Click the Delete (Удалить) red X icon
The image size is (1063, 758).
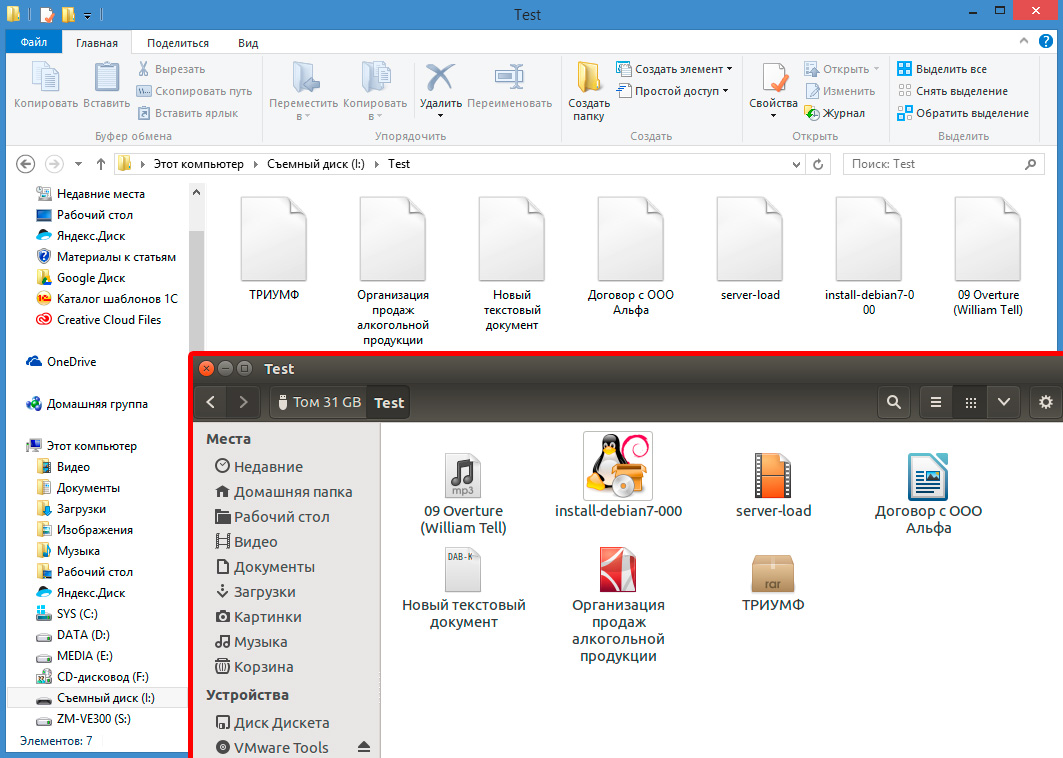pyautogui.click(x=440, y=79)
